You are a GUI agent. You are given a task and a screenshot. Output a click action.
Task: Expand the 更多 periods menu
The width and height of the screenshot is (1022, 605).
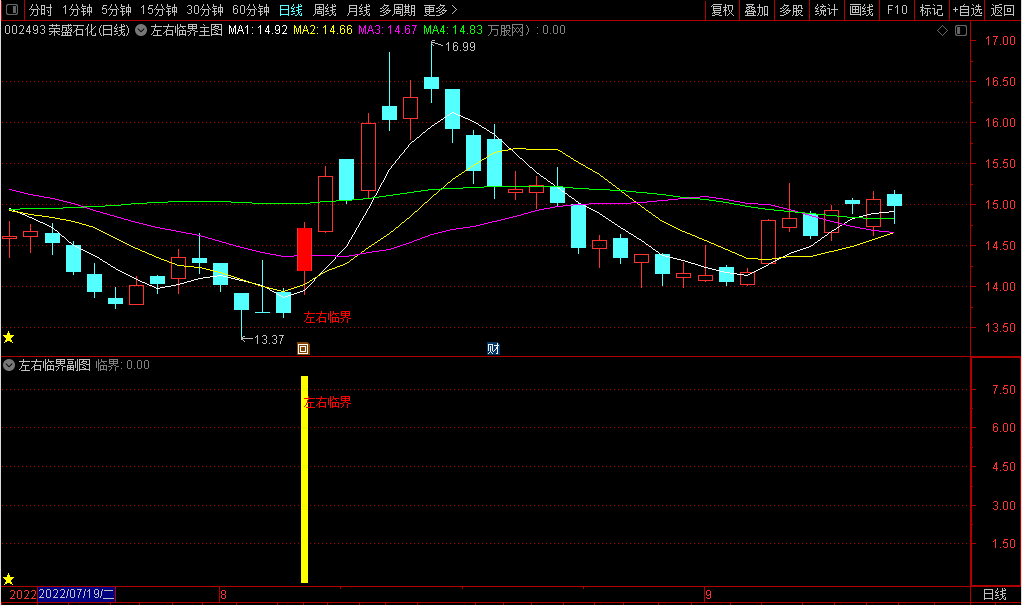(440, 10)
